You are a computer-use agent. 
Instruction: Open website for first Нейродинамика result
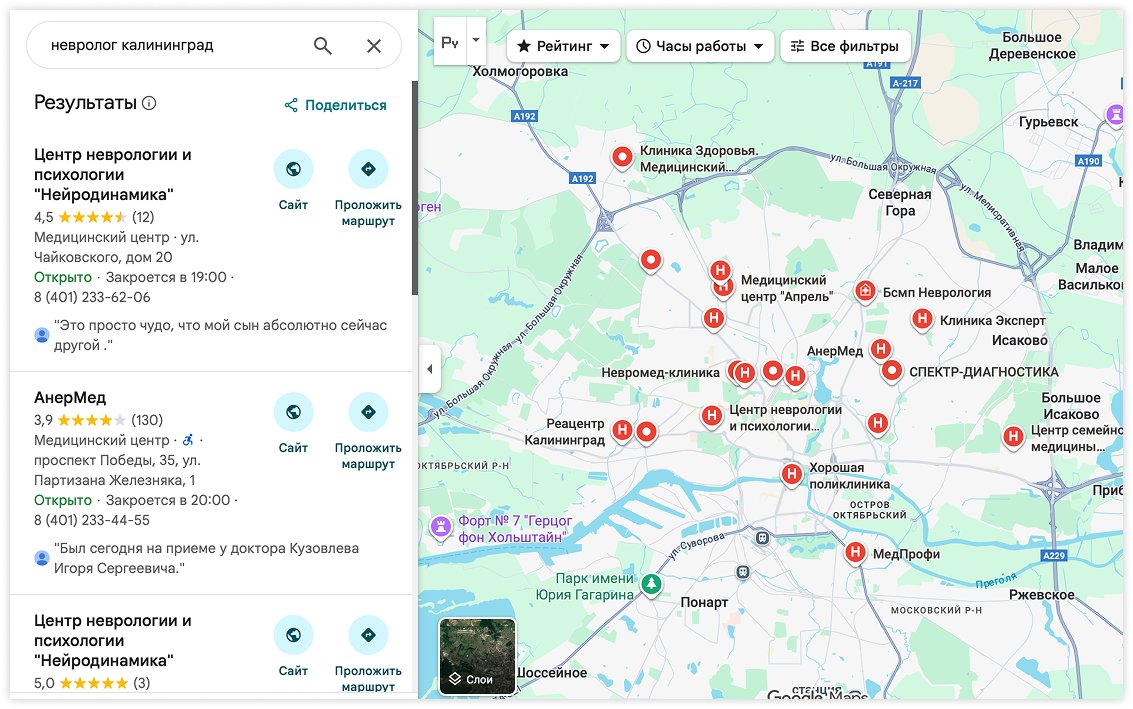click(x=293, y=170)
